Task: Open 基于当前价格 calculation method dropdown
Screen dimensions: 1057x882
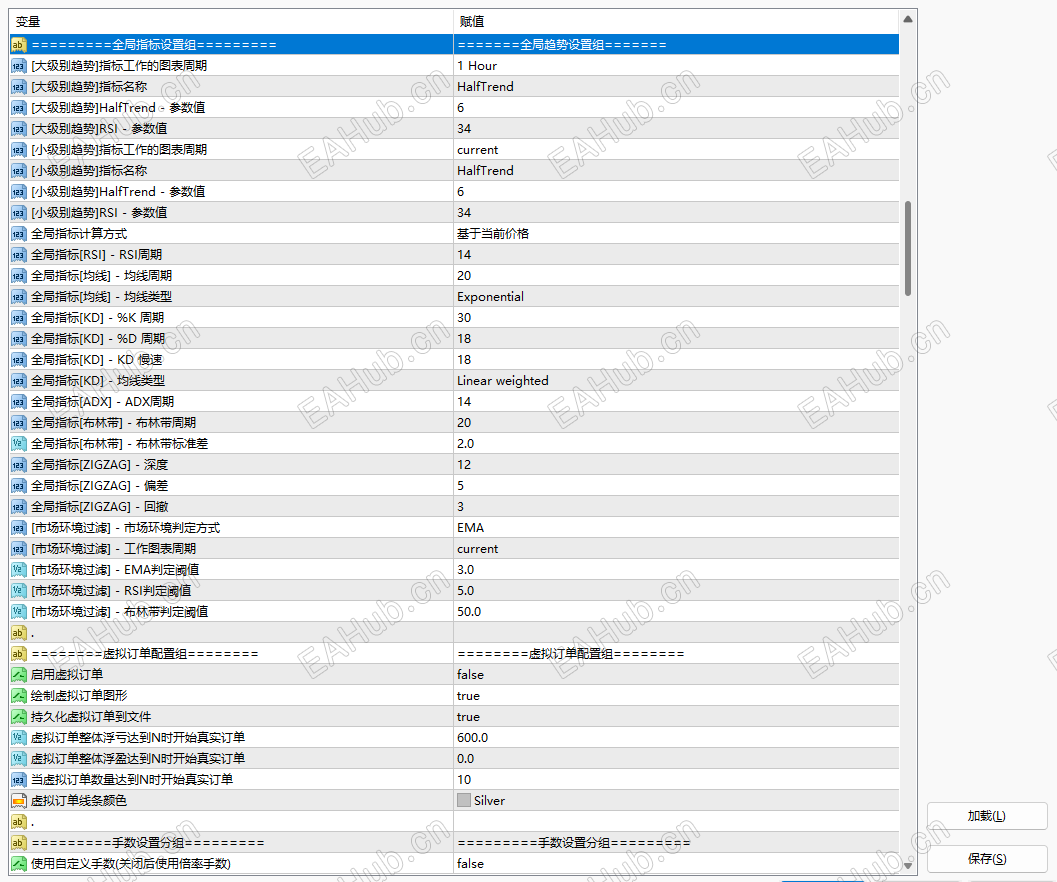Action: [676, 234]
